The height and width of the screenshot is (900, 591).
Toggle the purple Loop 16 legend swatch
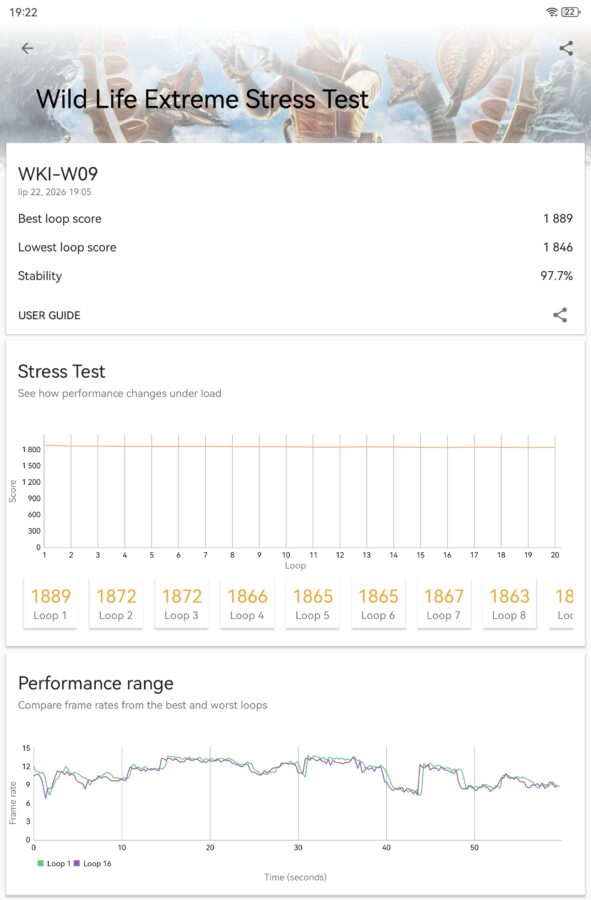point(77,863)
